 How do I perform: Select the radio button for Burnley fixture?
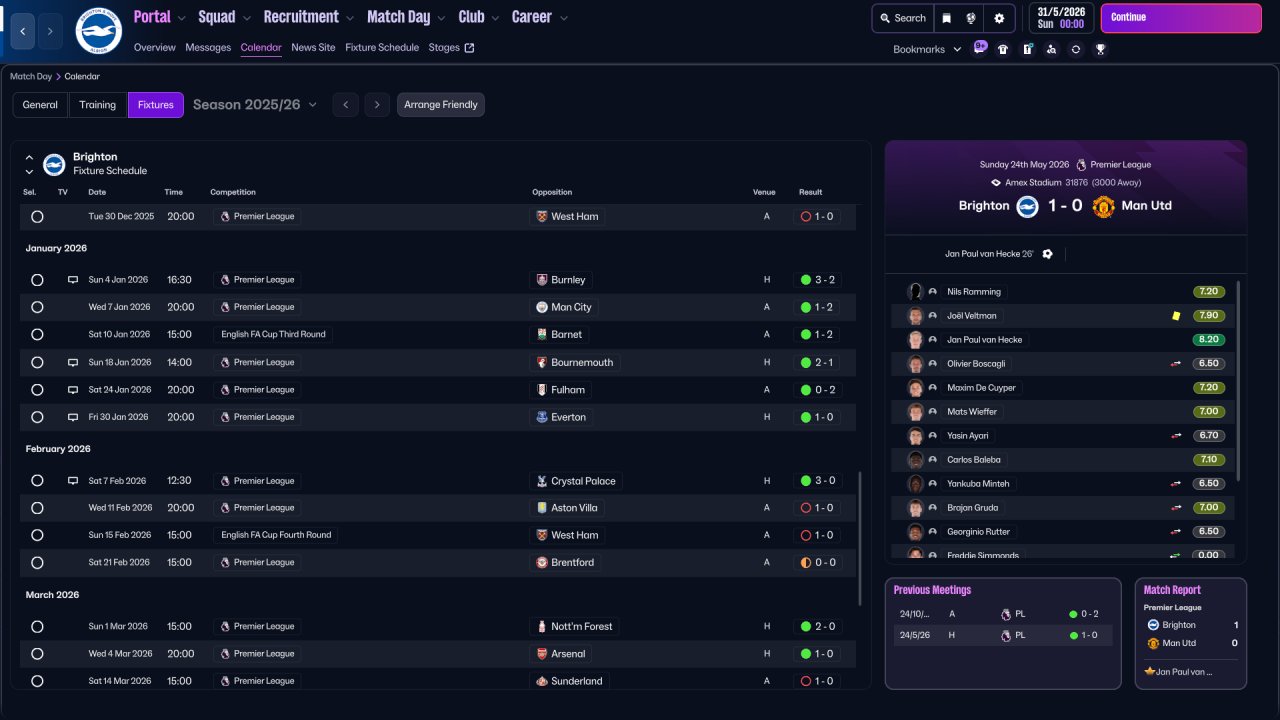point(37,280)
